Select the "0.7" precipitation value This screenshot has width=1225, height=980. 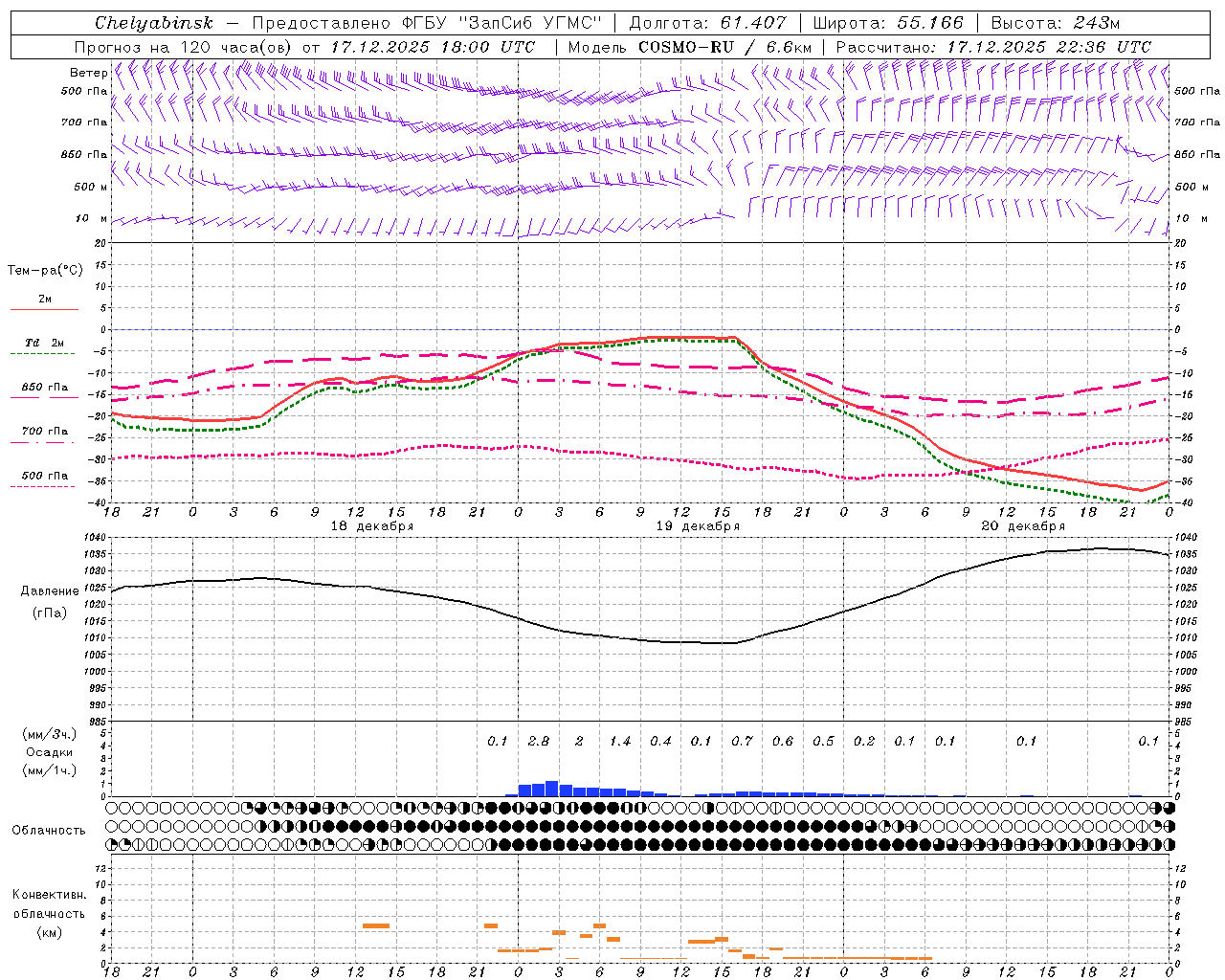coord(742,741)
